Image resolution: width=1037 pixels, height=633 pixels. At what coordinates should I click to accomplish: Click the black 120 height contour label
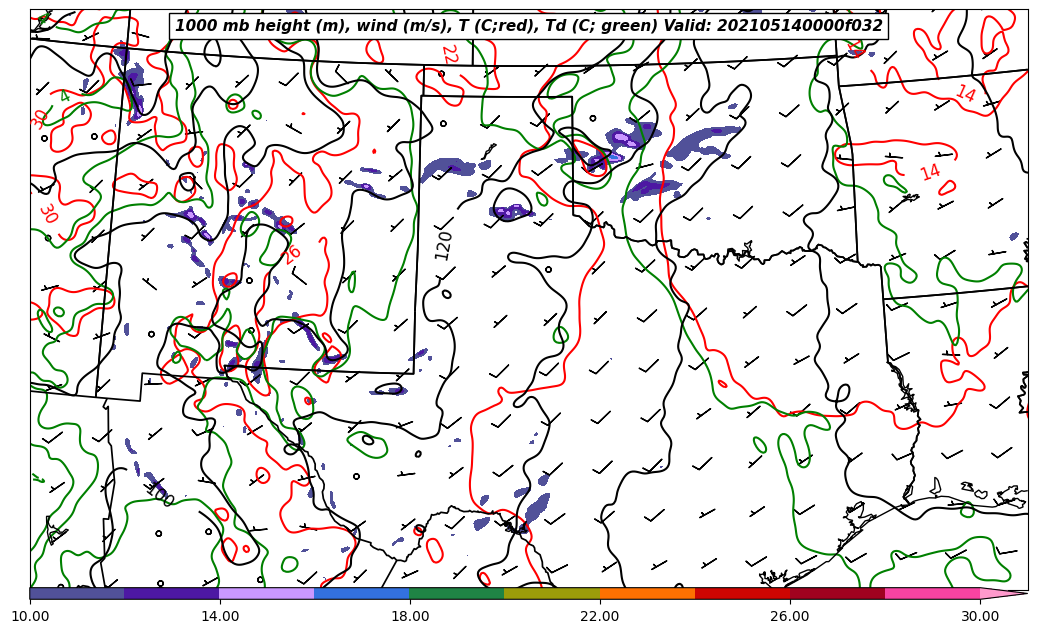point(444,245)
